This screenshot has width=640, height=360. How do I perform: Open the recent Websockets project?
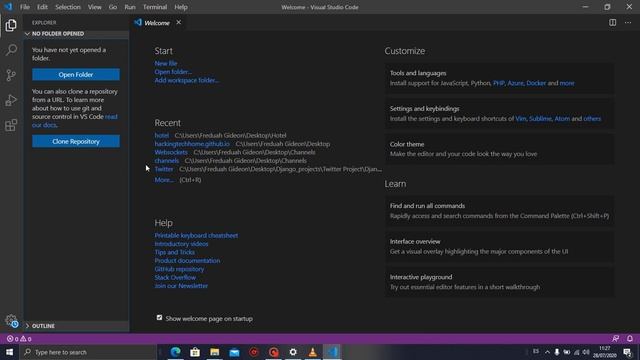tap(171, 152)
